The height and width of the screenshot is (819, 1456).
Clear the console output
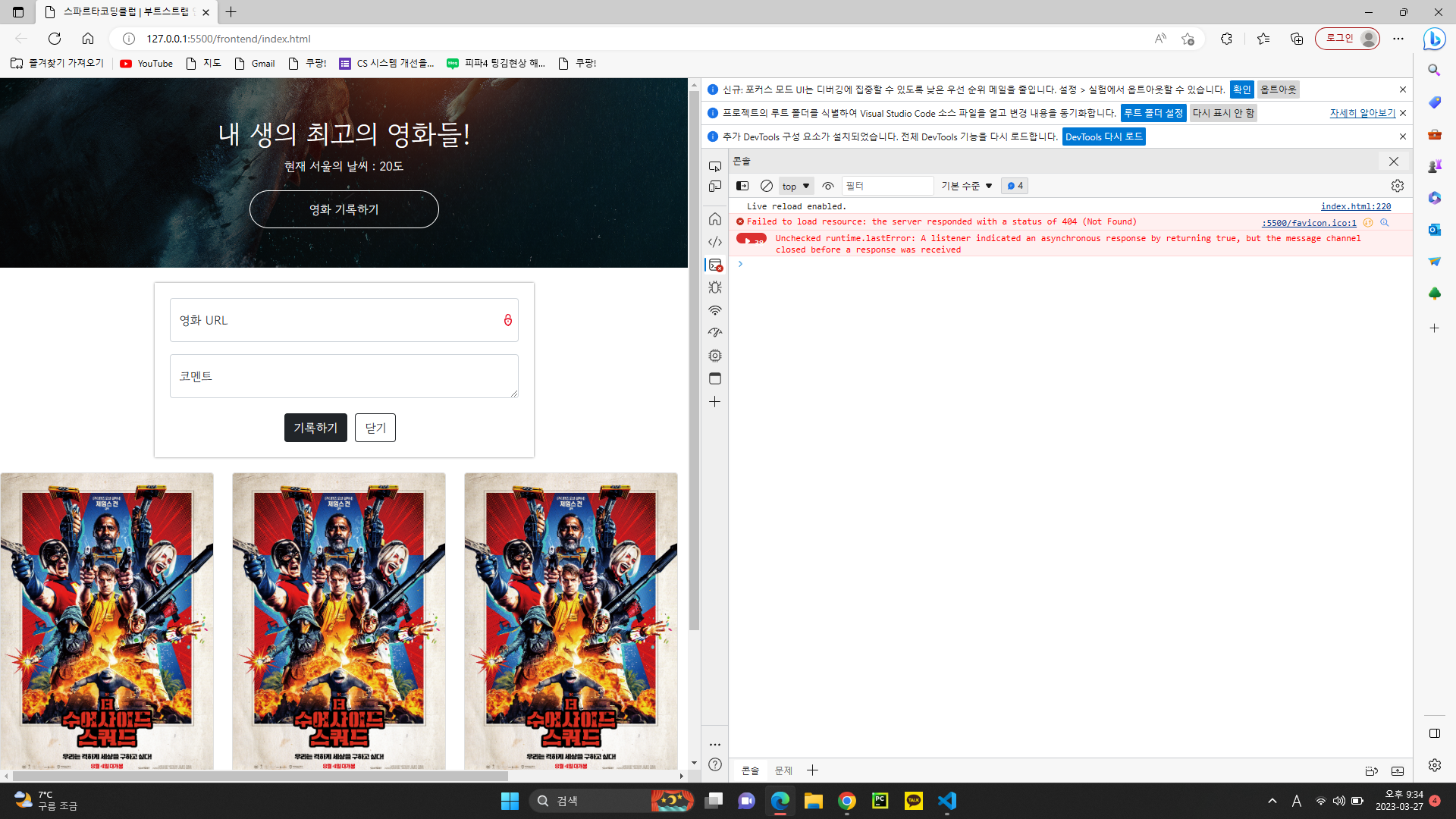click(767, 186)
